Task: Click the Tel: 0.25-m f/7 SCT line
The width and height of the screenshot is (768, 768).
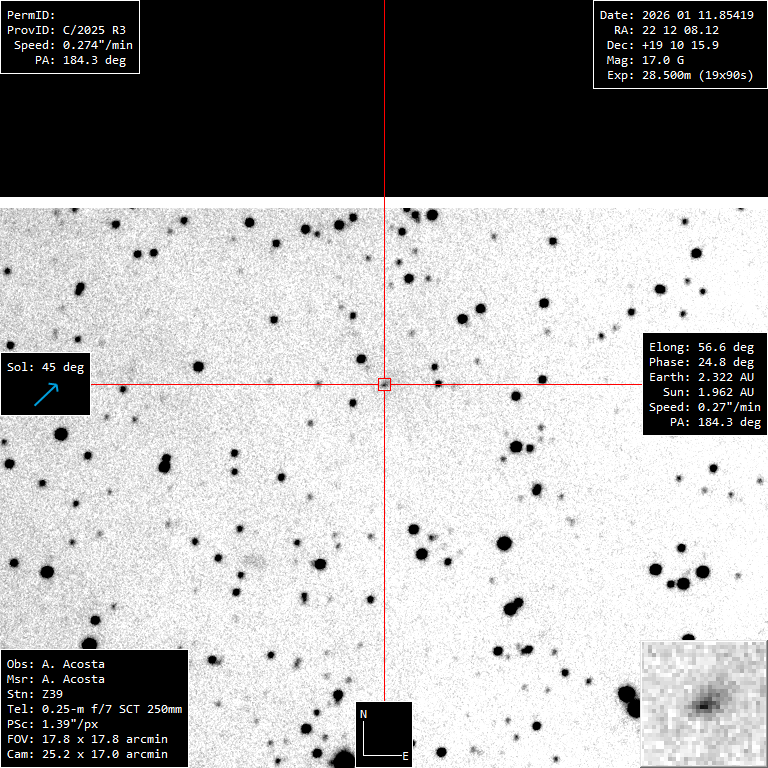Action: tap(94, 709)
